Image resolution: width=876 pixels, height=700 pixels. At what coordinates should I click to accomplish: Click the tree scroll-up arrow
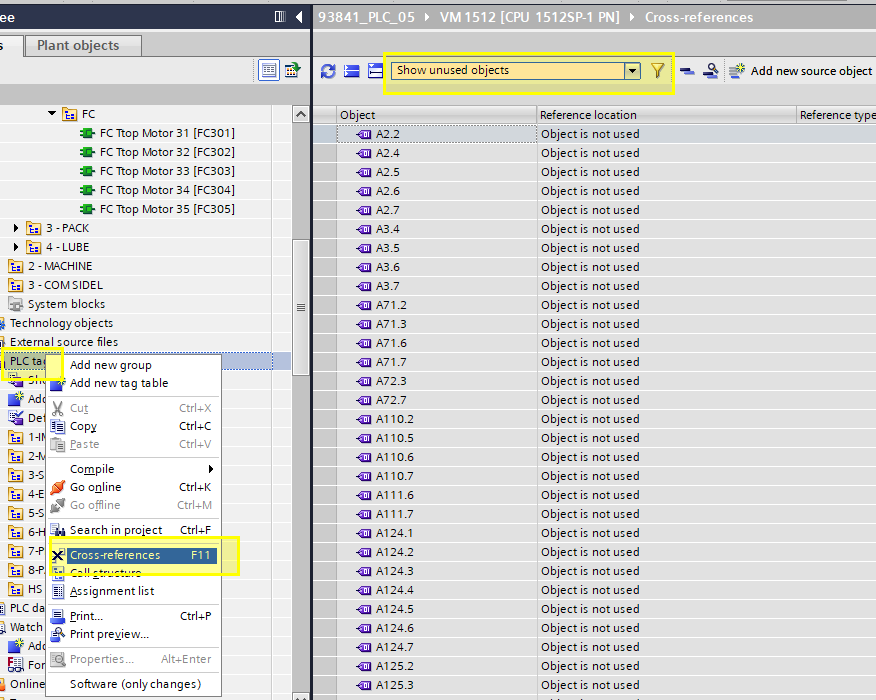pyautogui.click(x=301, y=115)
